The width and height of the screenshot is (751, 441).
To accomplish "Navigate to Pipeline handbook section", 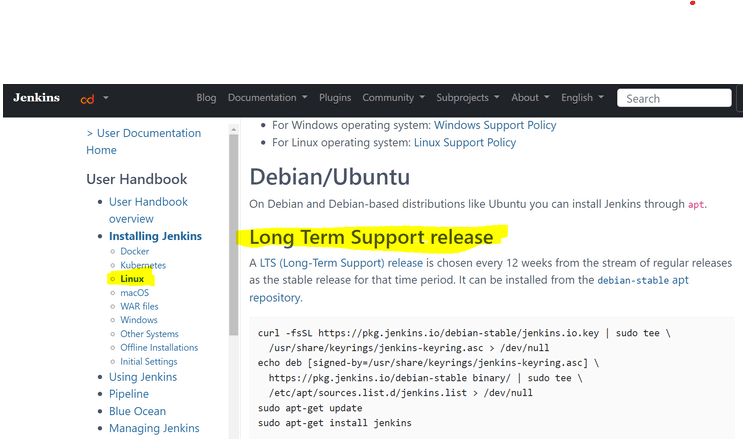I will (x=129, y=394).
